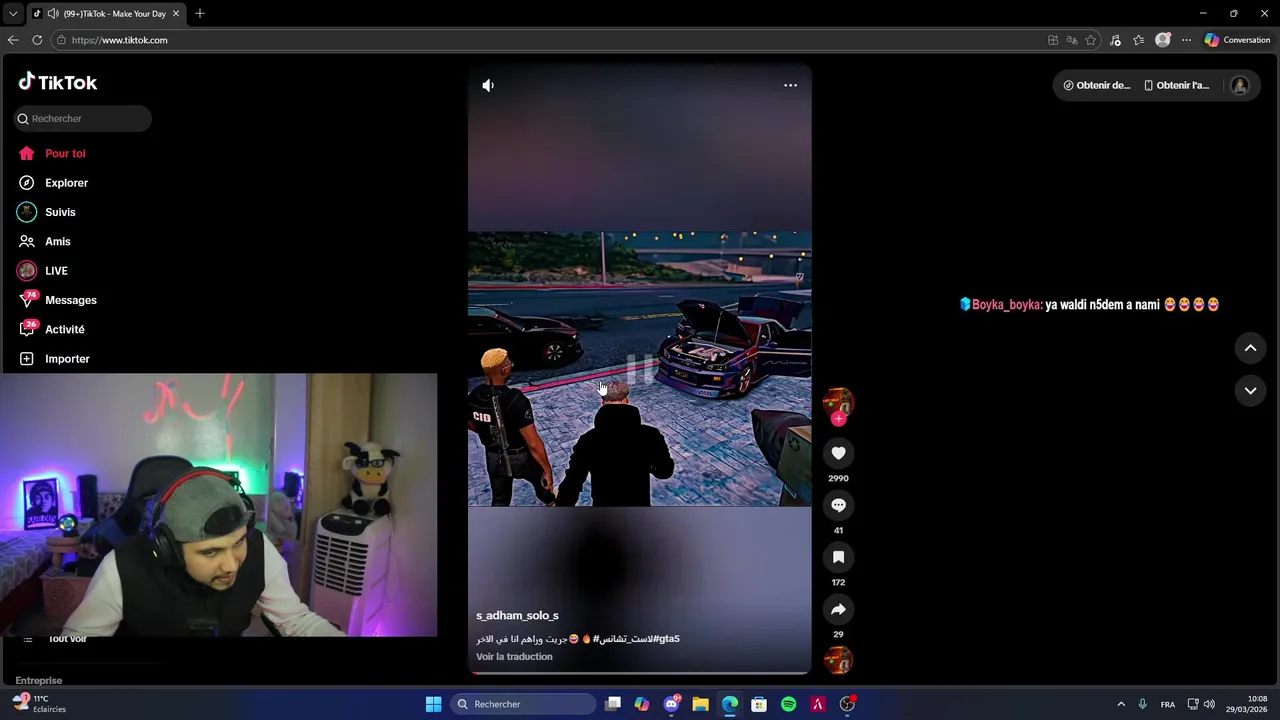Open the Amis page
Viewport: 1280px width, 720px height.
(x=57, y=241)
